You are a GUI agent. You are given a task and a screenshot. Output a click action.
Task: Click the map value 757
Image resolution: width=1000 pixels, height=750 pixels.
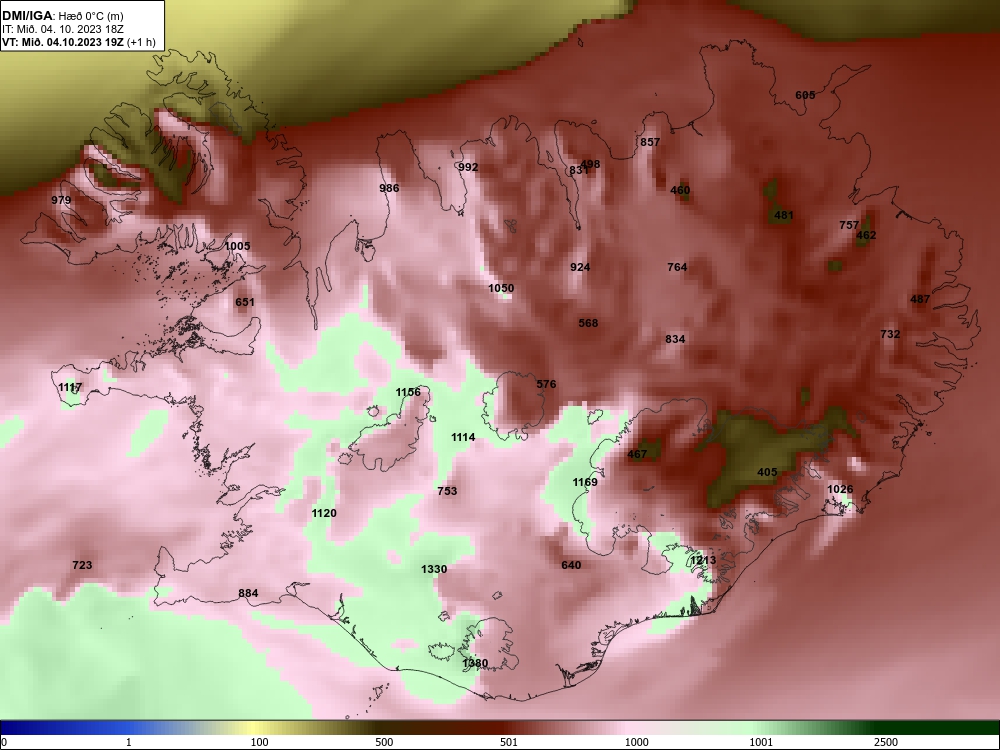click(x=849, y=225)
